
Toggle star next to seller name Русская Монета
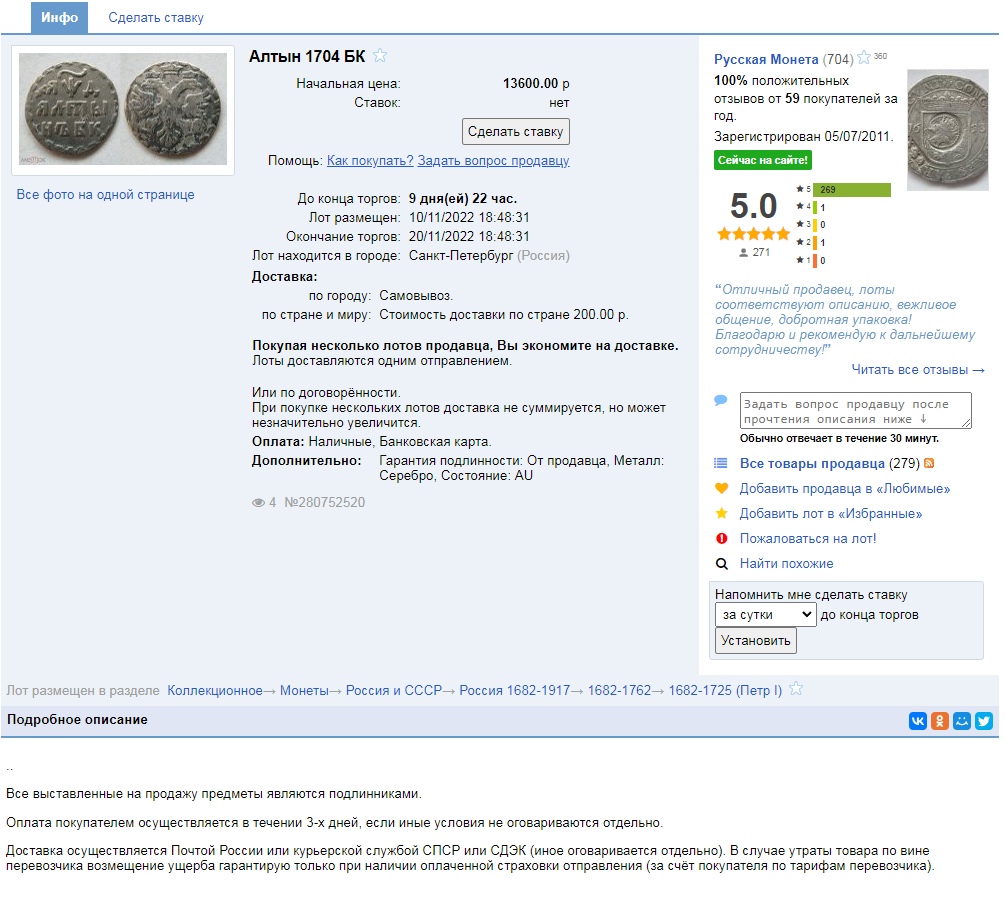pos(864,59)
